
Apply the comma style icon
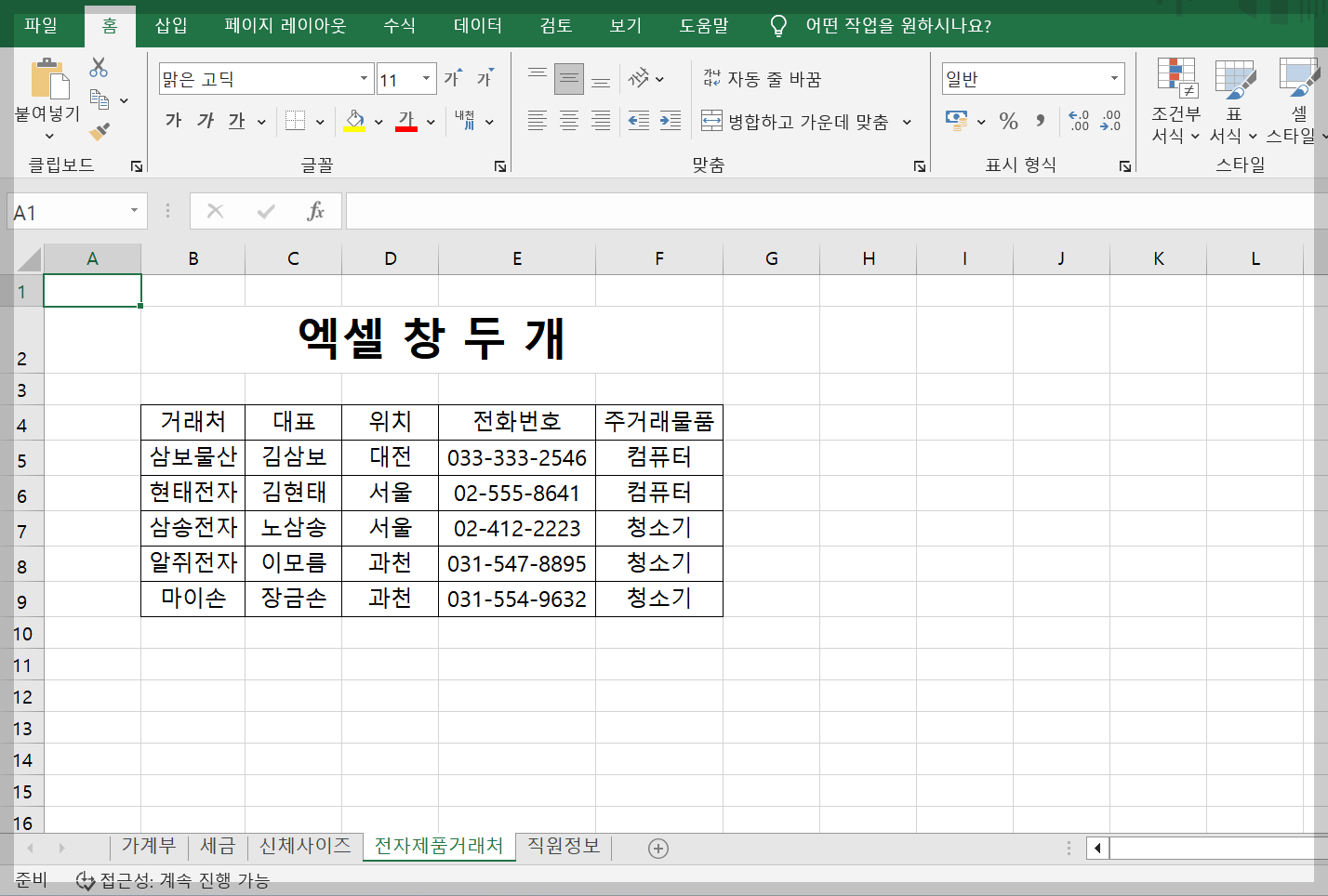coord(1040,121)
